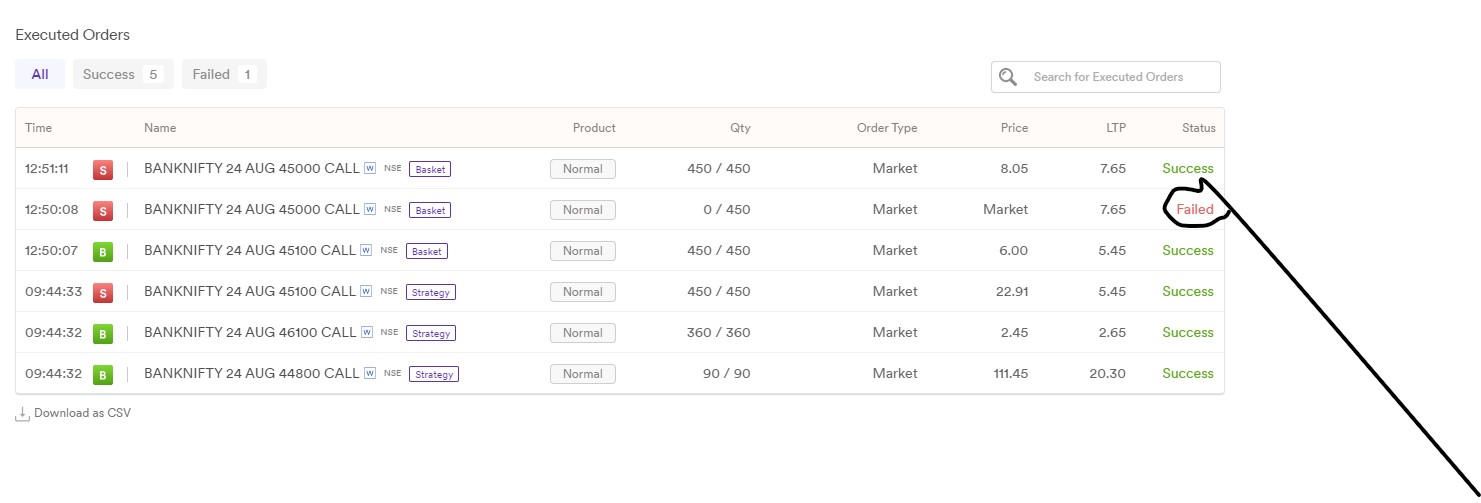Click the search magnifier icon
This screenshot has width=1481, height=503.
click(1008, 77)
